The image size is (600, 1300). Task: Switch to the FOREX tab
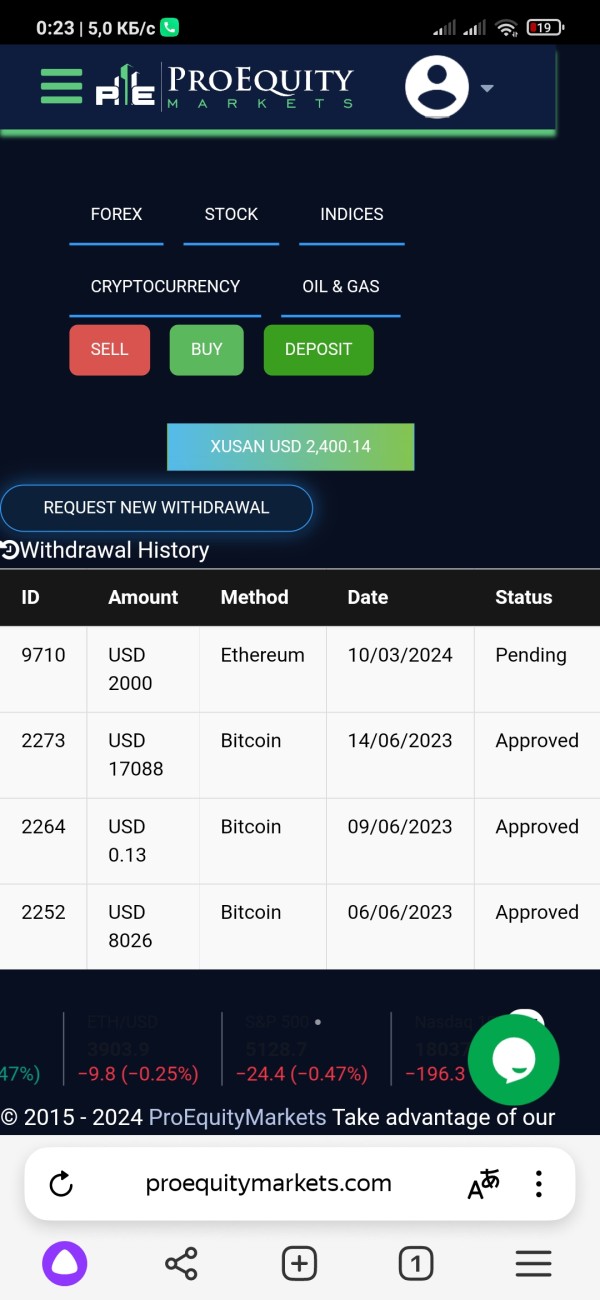pyautogui.click(x=116, y=214)
